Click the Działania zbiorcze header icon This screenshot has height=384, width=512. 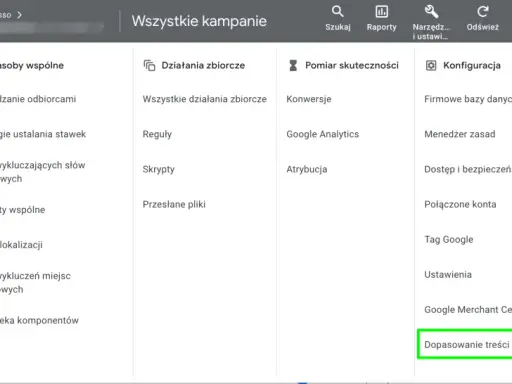click(149, 65)
